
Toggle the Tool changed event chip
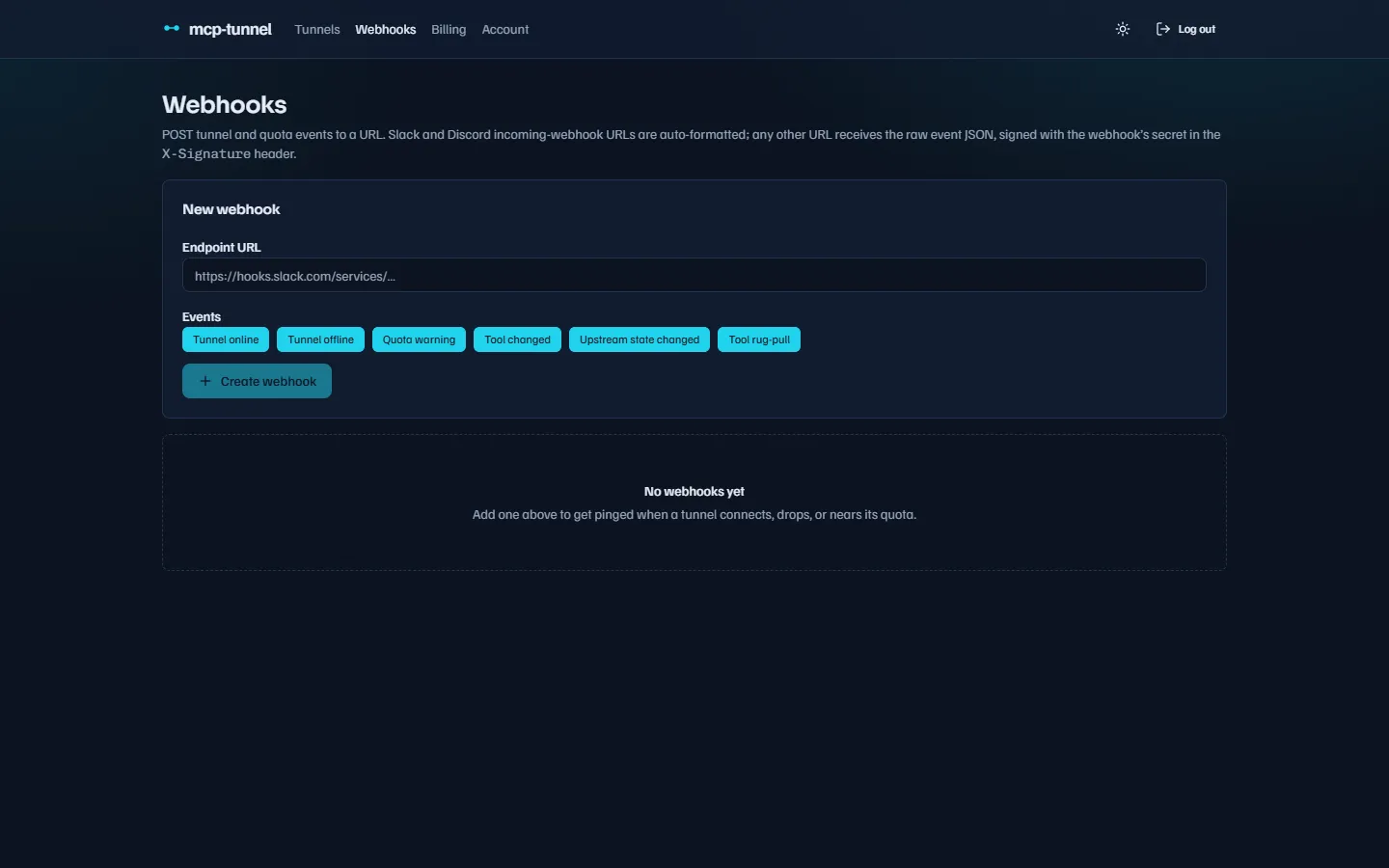tap(517, 339)
